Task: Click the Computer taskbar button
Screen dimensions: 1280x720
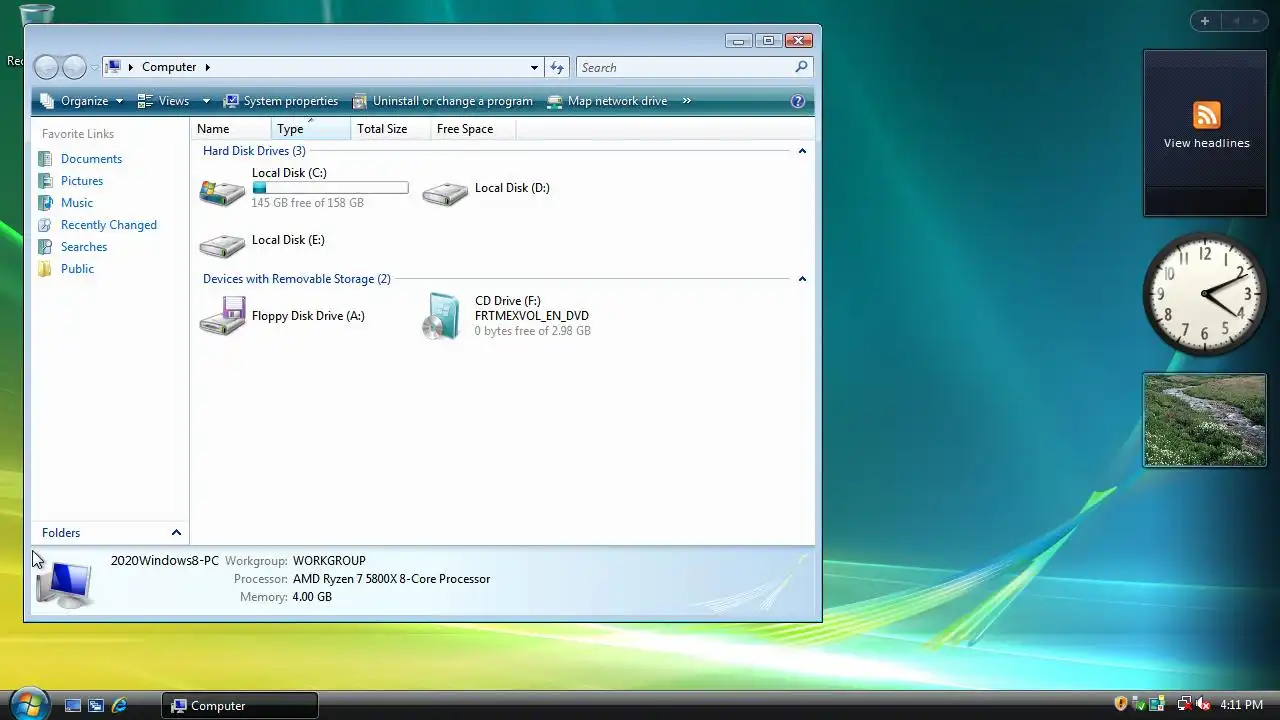Action: pos(240,705)
